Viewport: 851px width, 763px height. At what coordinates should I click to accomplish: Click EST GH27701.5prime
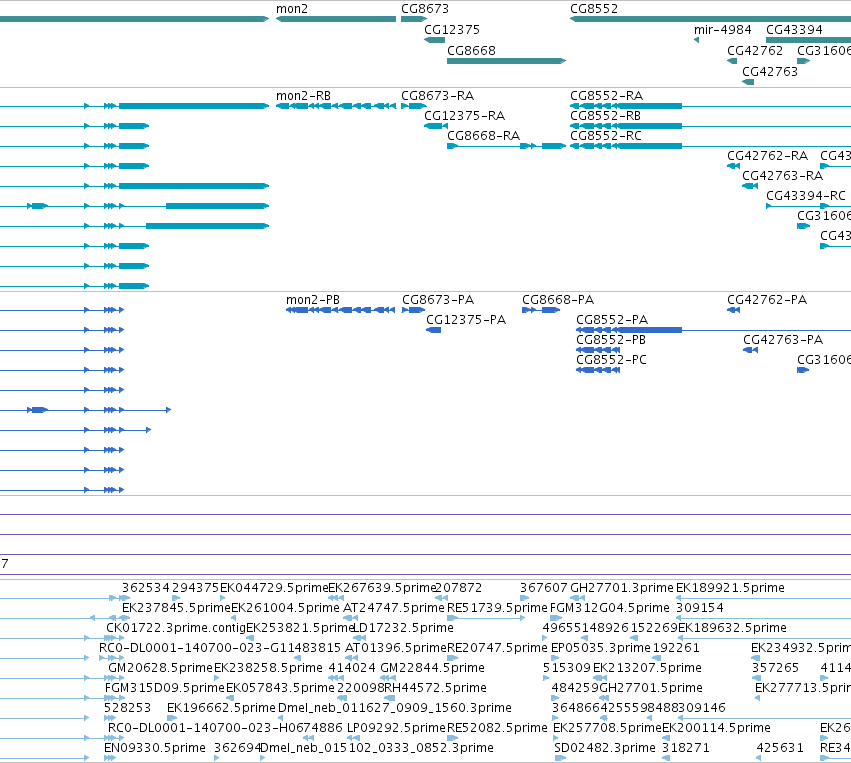pos(651,688)
